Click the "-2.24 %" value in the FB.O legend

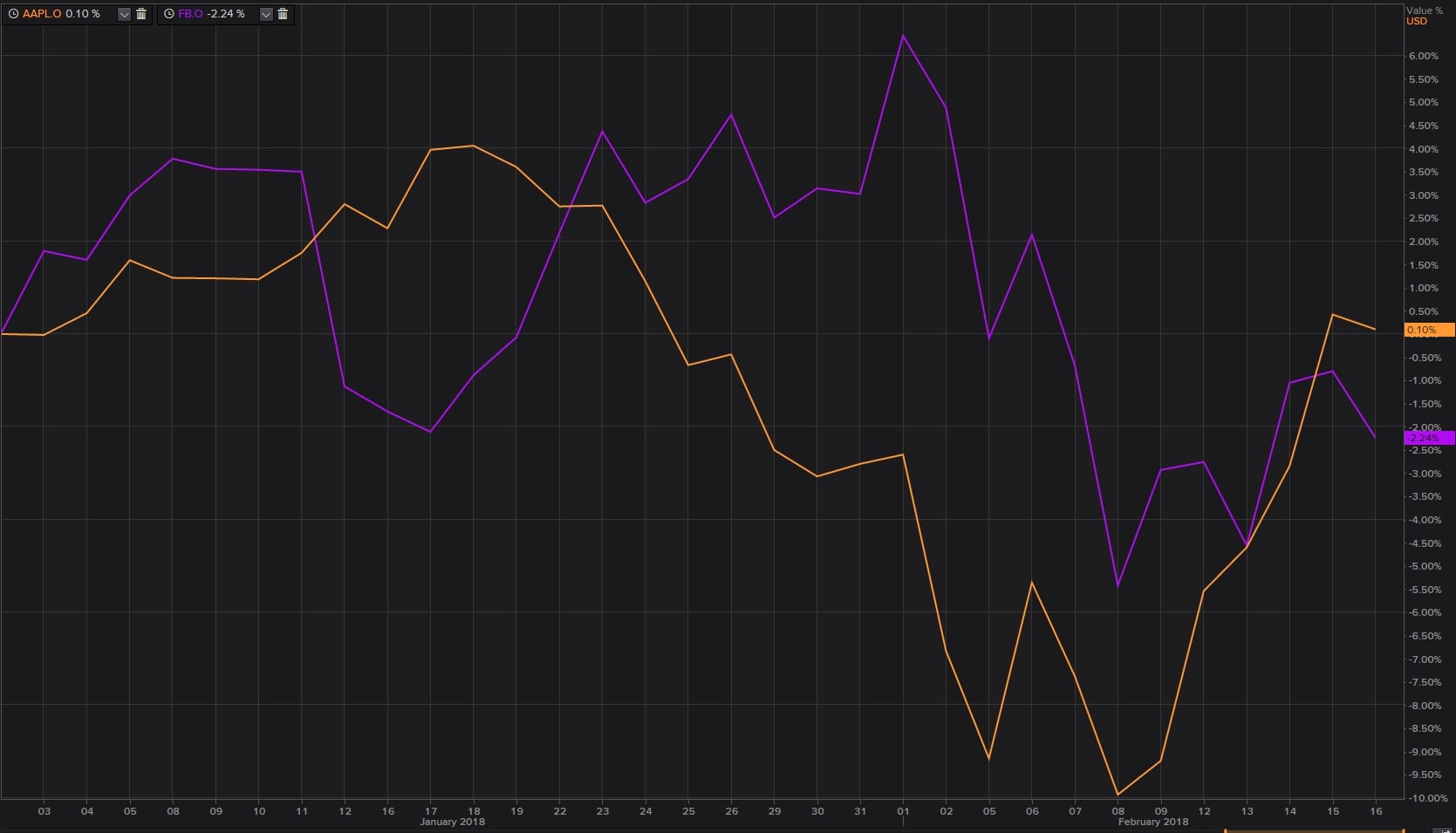point(226,14)
